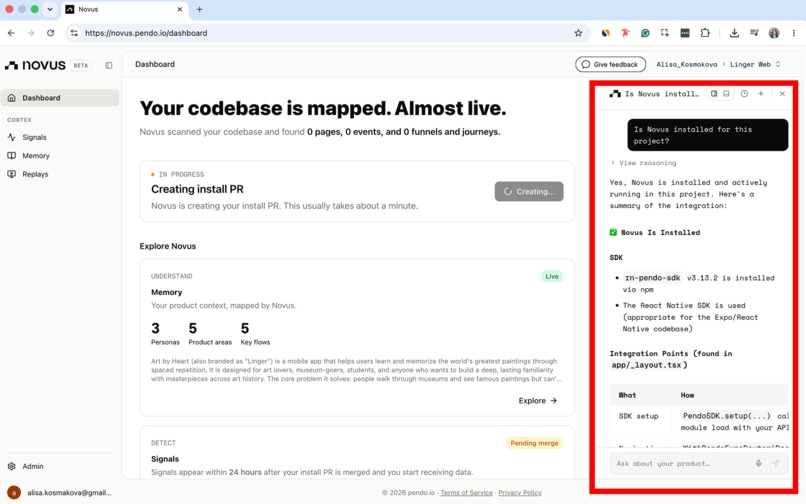The image size is (806, 504).
Task: Open the Chrome profile avatar
Action: point(774,33)
